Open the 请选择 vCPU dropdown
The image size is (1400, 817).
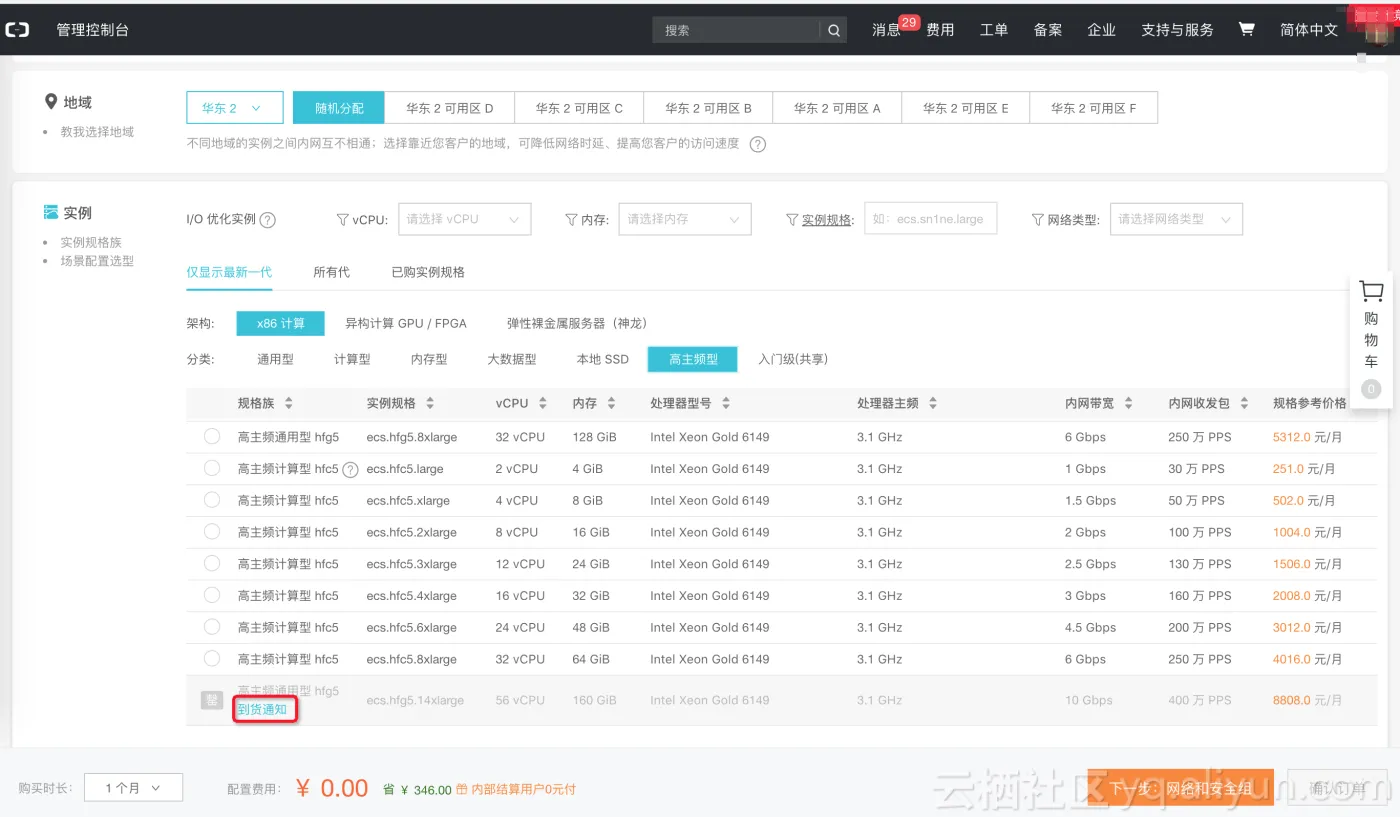(x=464, y=219)
